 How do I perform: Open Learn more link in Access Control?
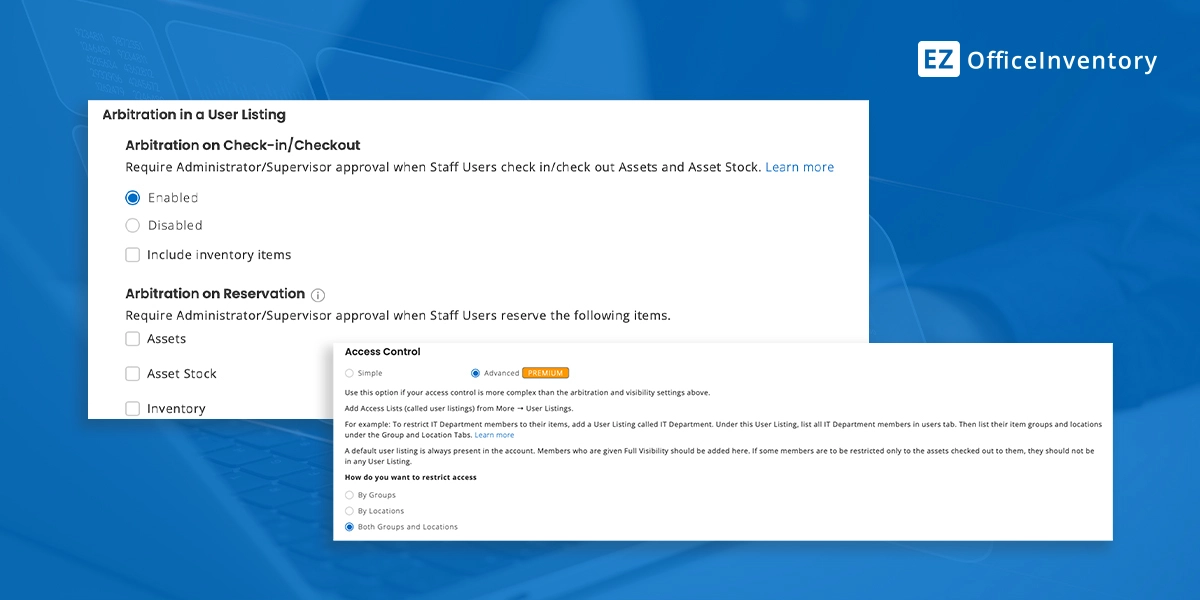[x=494, y=435]
